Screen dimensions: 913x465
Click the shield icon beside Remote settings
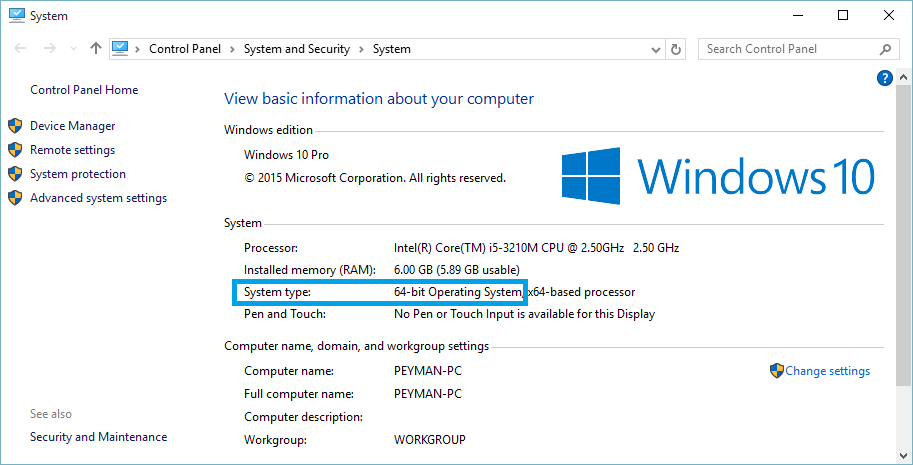[15, 150]
